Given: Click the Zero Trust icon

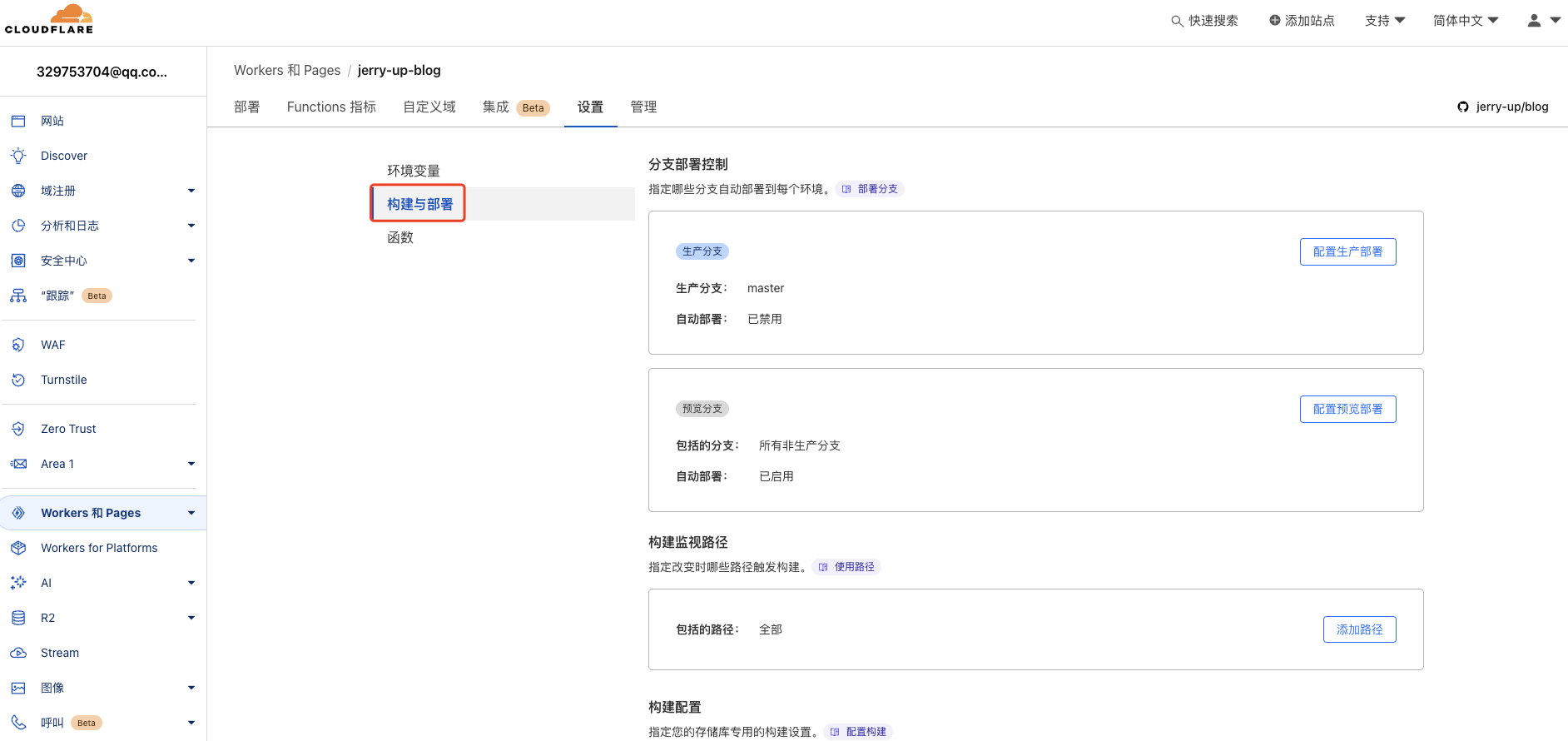Looking at the screenshot, I should click(18, 429).
